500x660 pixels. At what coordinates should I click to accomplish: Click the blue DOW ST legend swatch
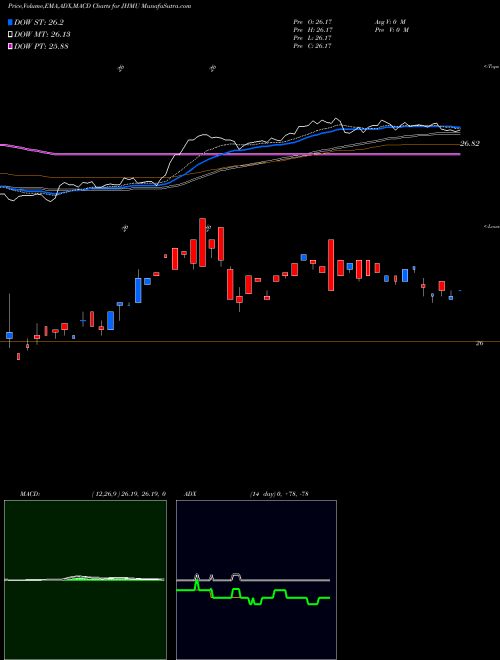point(11,22)
